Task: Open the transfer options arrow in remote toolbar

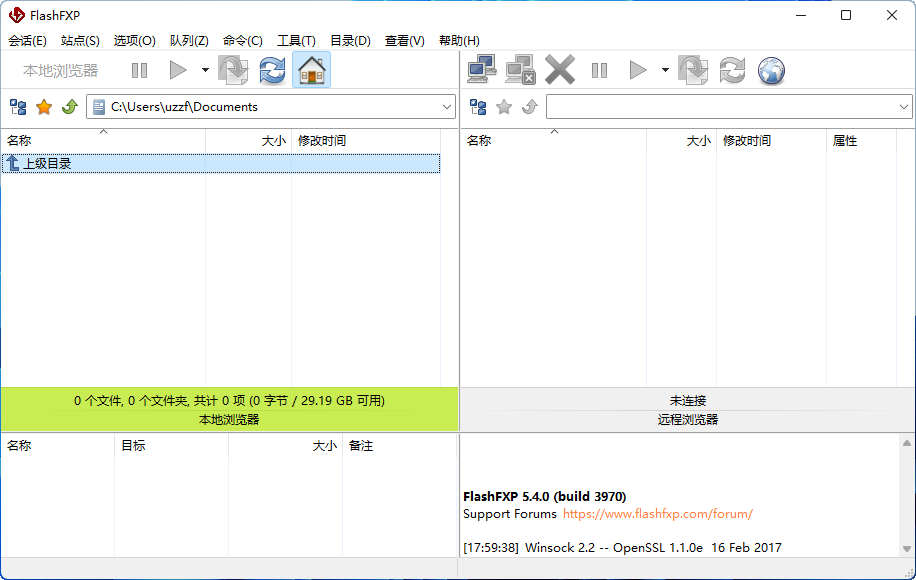Action: tap(665, 71)
